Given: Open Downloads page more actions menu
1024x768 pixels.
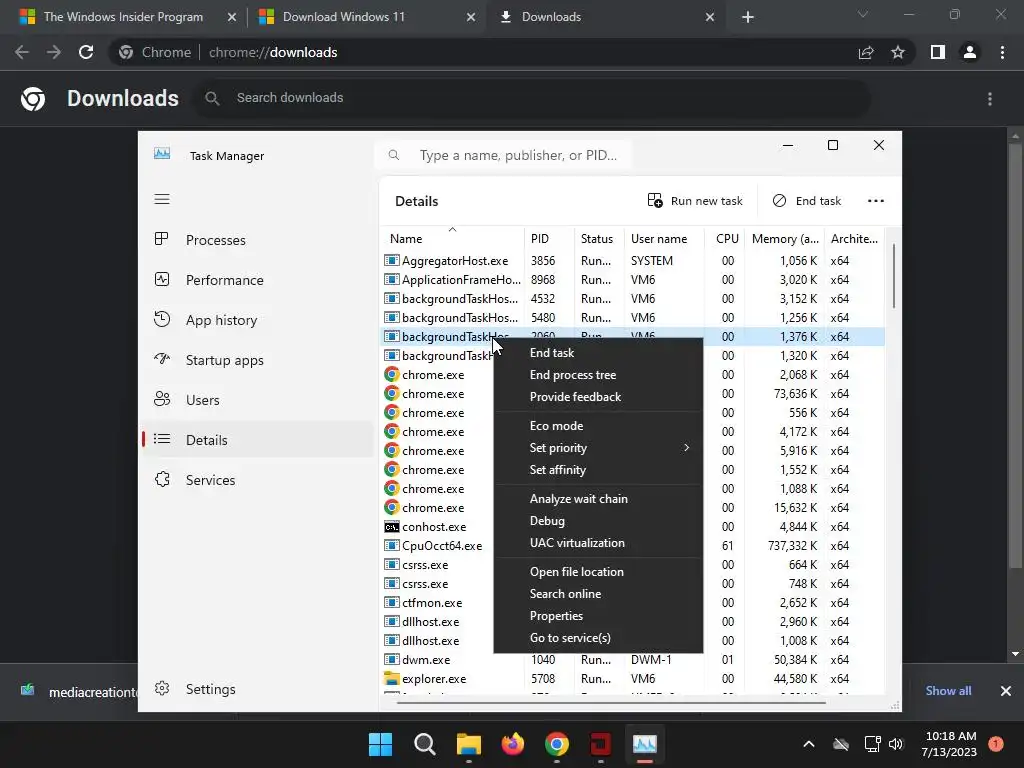Looking at the screenshot, I should pyautogui.click(x=990, y=99).
